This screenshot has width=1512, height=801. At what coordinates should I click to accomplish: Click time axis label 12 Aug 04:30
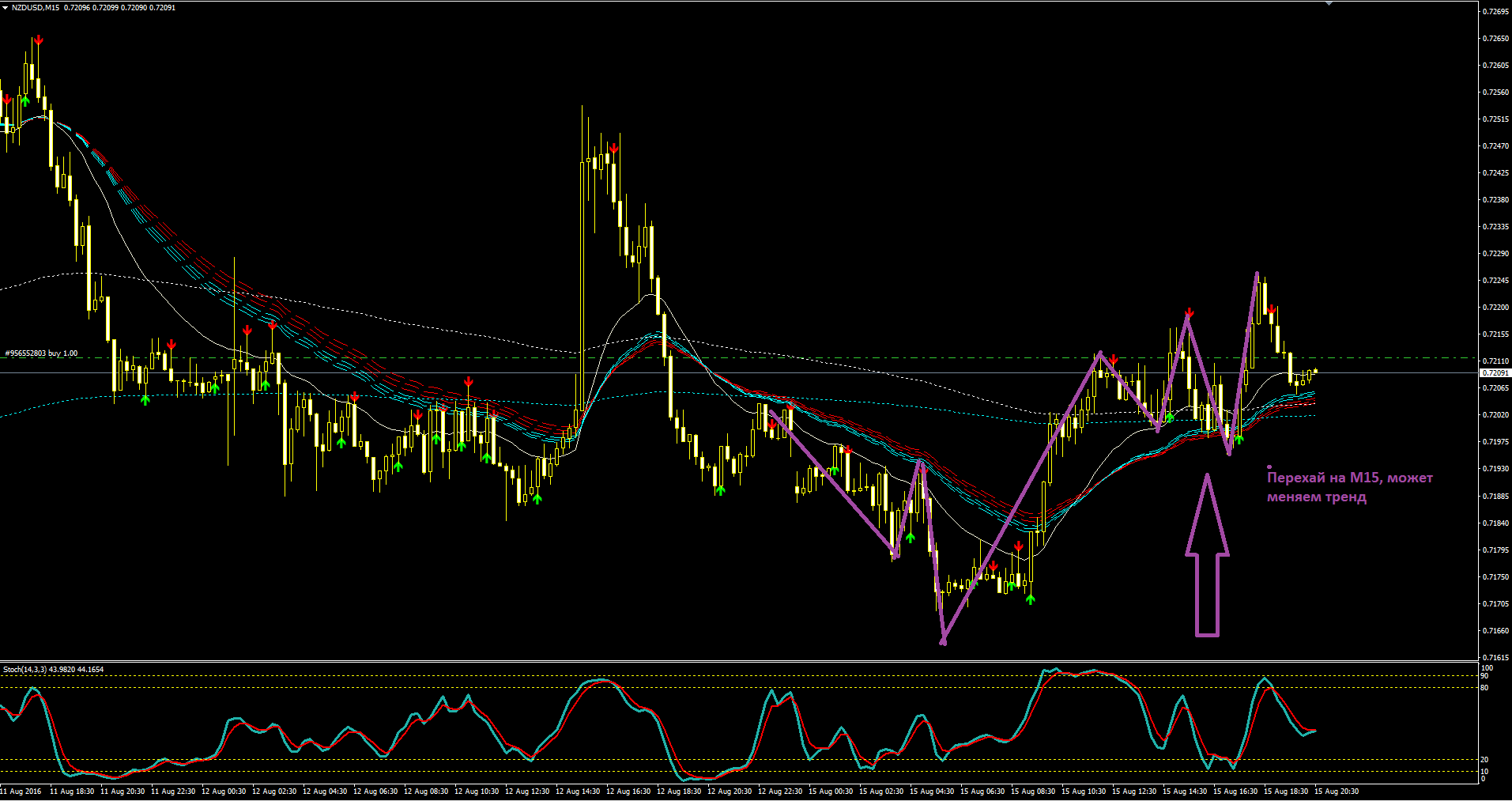tap(325, 791)
